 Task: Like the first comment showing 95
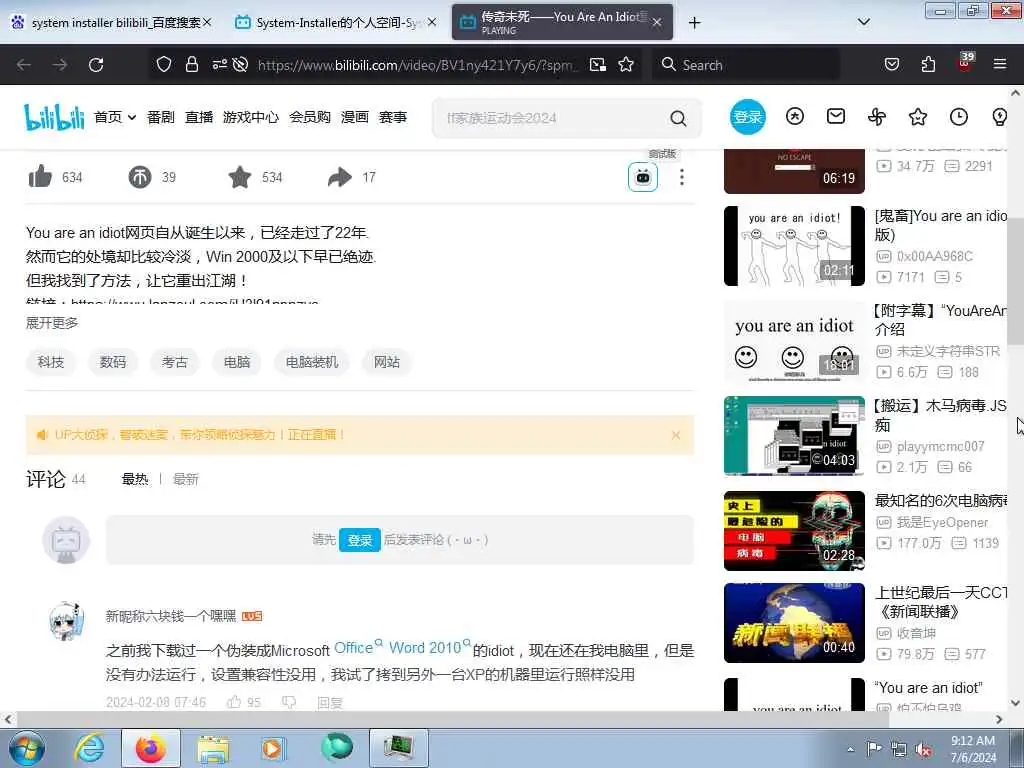(x=244, y=702)
